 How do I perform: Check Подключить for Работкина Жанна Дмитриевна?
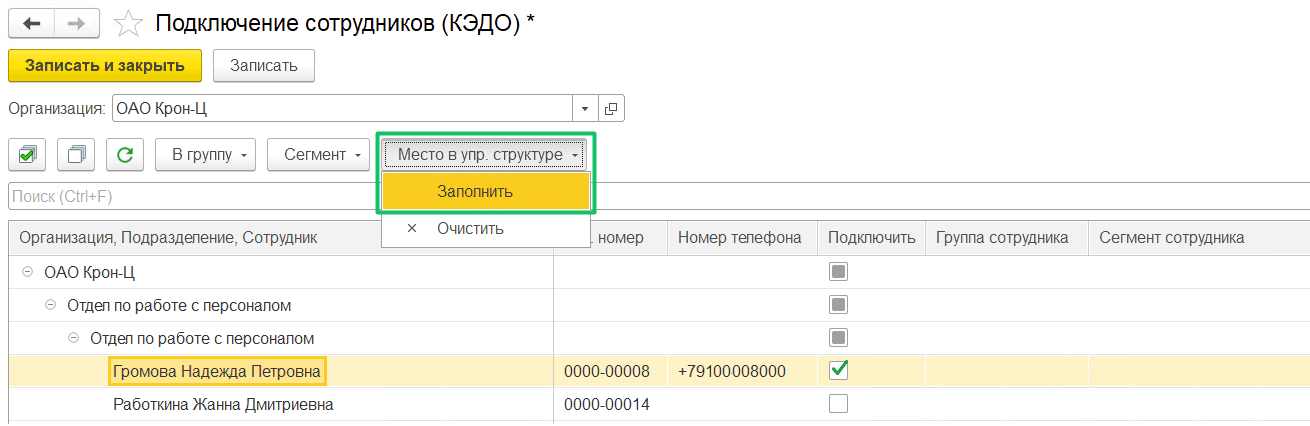(838, 404)
